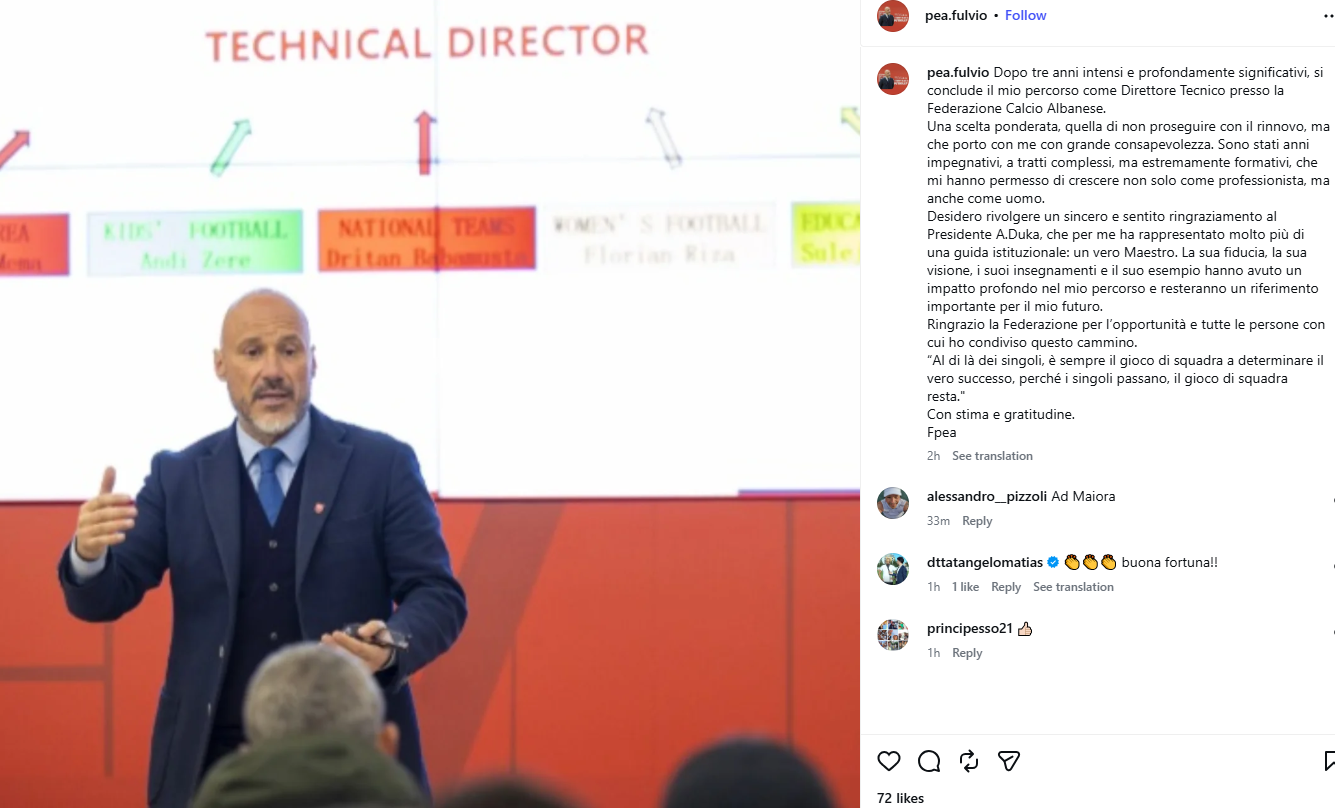Viewport: 1335px width, 808px height.
Task: View alessandro__pizzoli profile picture
Action: pyautogui.click(x=893, y=503)
